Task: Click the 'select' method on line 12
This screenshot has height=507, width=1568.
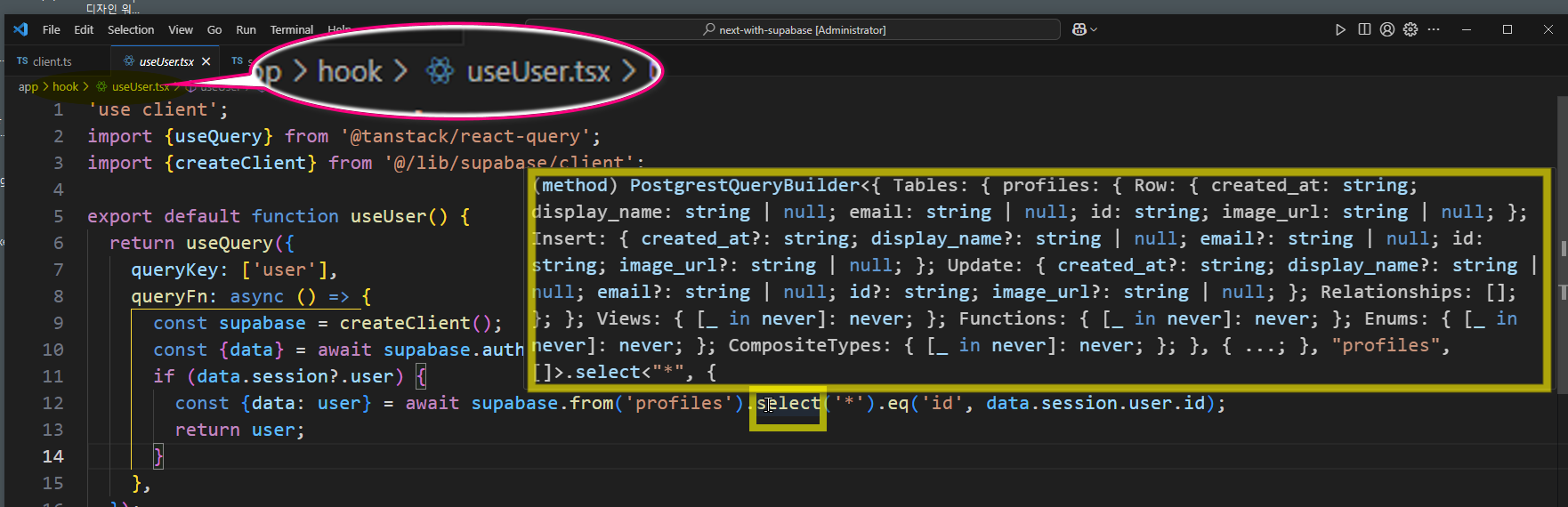Action: click(788, 403)
